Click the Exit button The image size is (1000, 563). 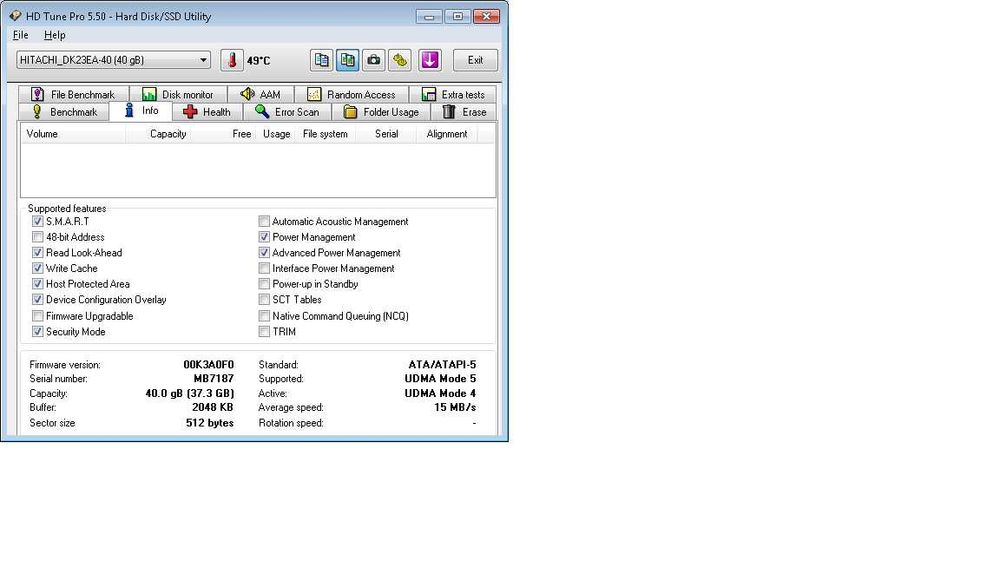coord(475,60)
